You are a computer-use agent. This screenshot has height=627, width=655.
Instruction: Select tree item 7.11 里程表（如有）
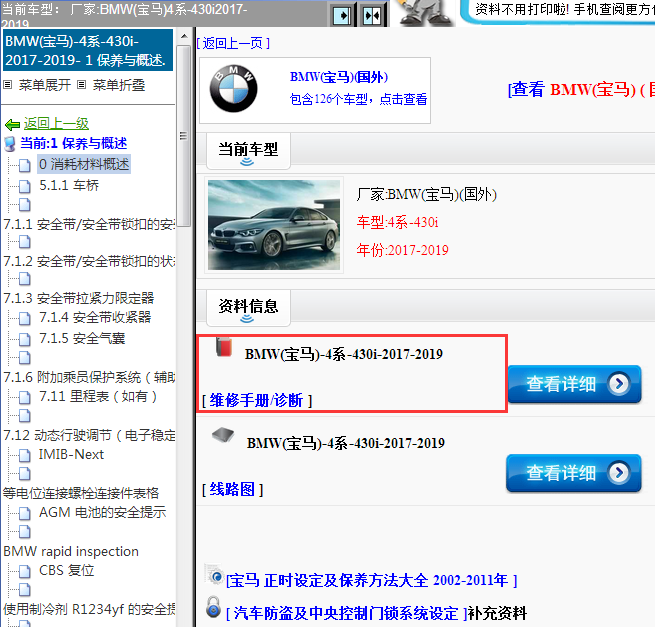click(x=98, y=396)
